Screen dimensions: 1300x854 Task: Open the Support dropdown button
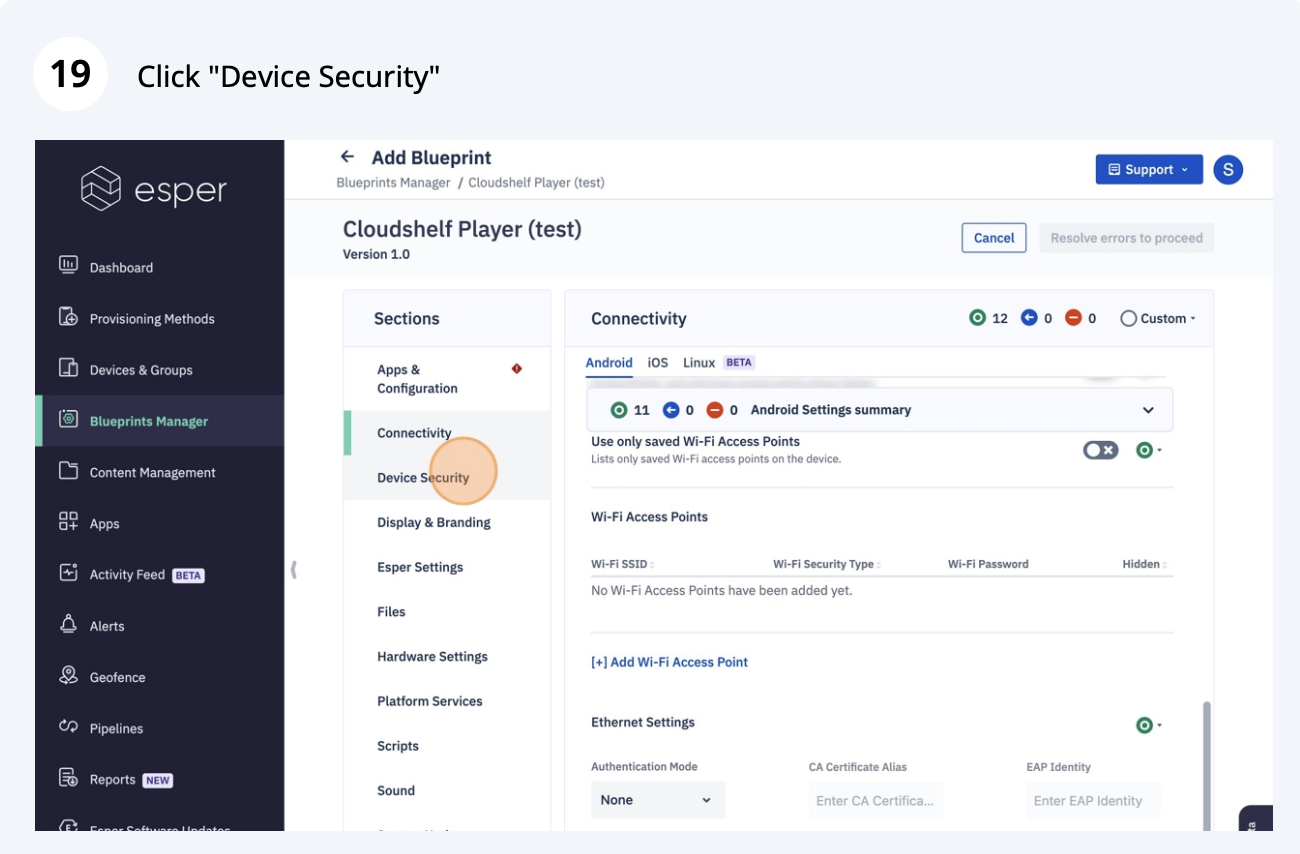1147,170
